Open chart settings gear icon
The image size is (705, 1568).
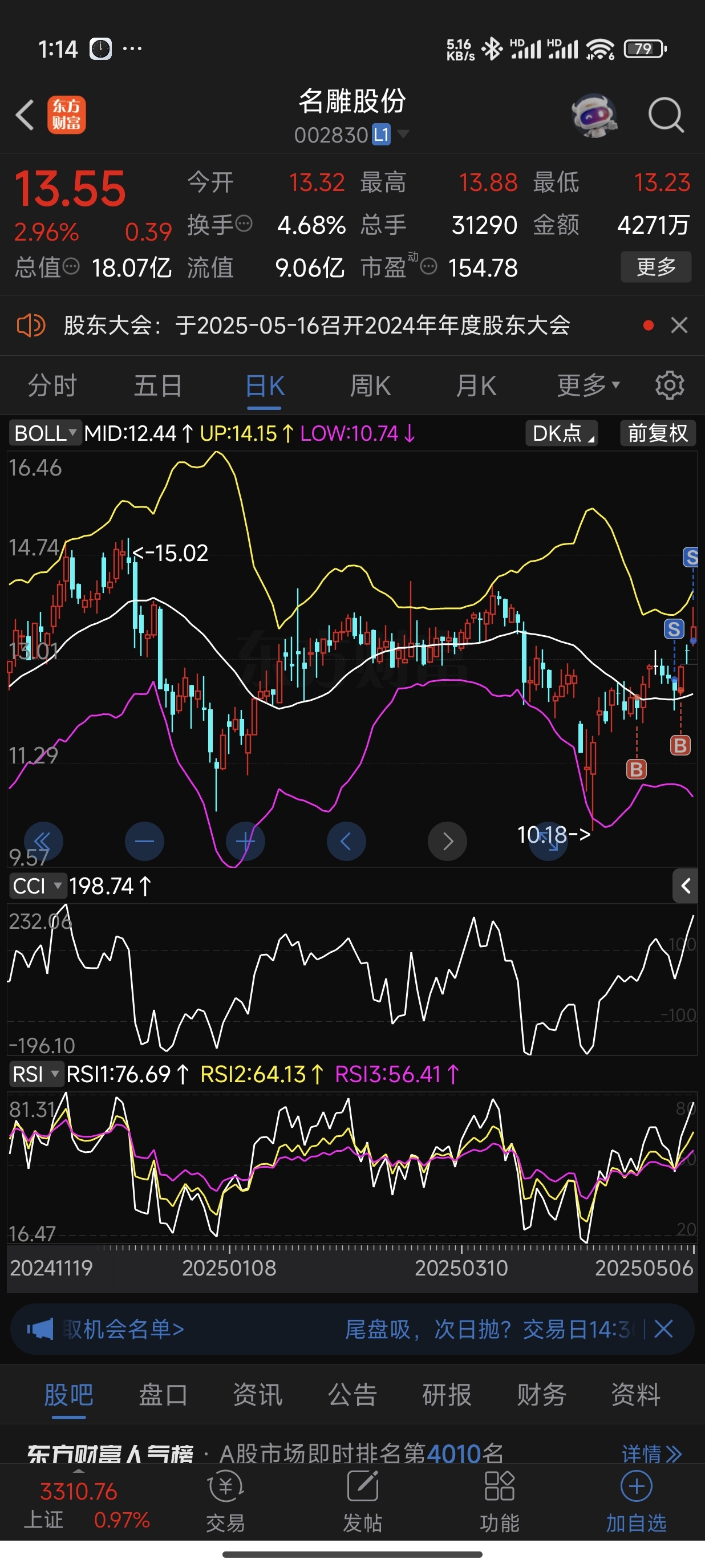point(670,385)
